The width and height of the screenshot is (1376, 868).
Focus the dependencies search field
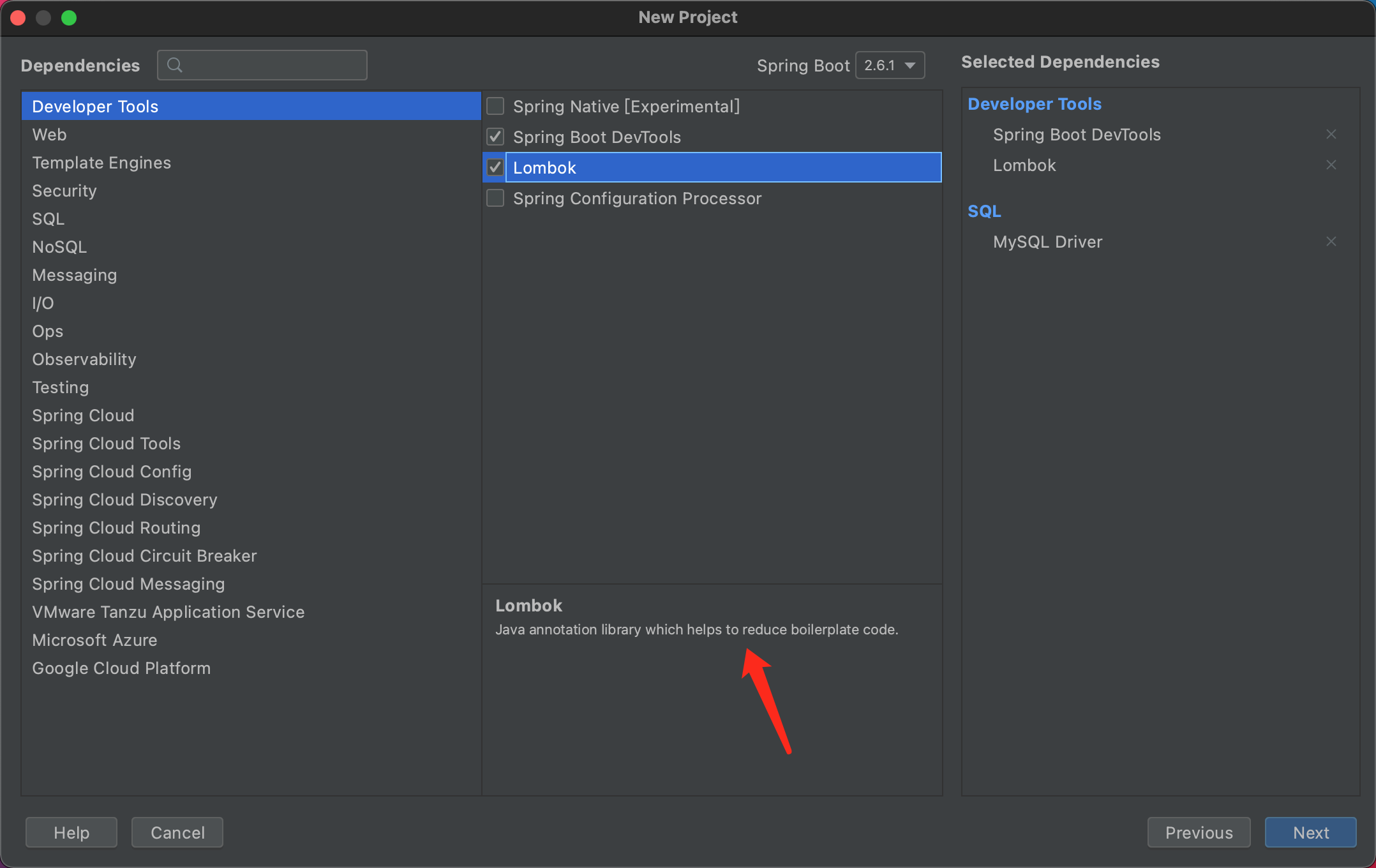(x=274, y=65)
